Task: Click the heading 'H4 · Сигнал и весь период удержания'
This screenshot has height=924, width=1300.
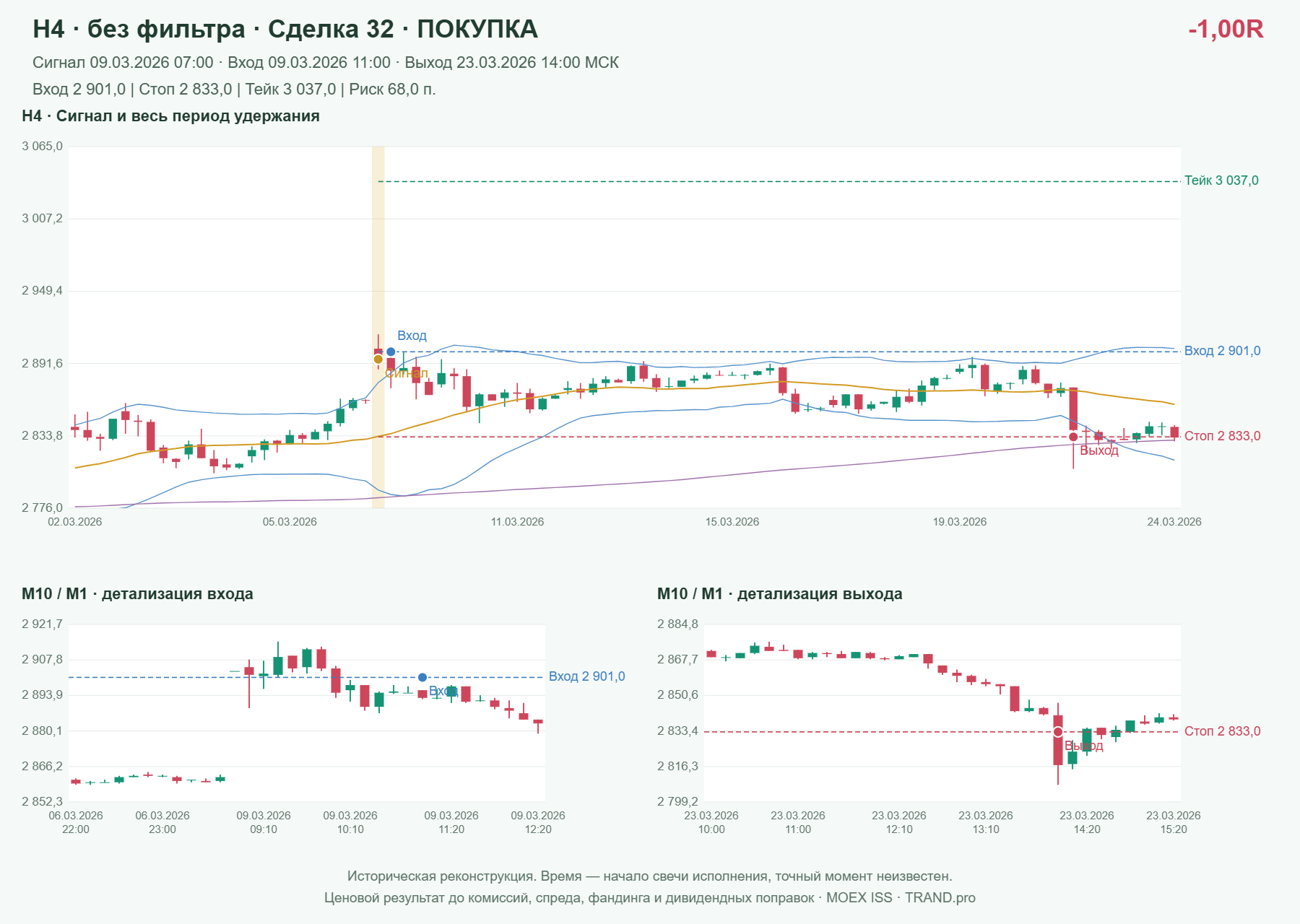Action: click(171, 116)
